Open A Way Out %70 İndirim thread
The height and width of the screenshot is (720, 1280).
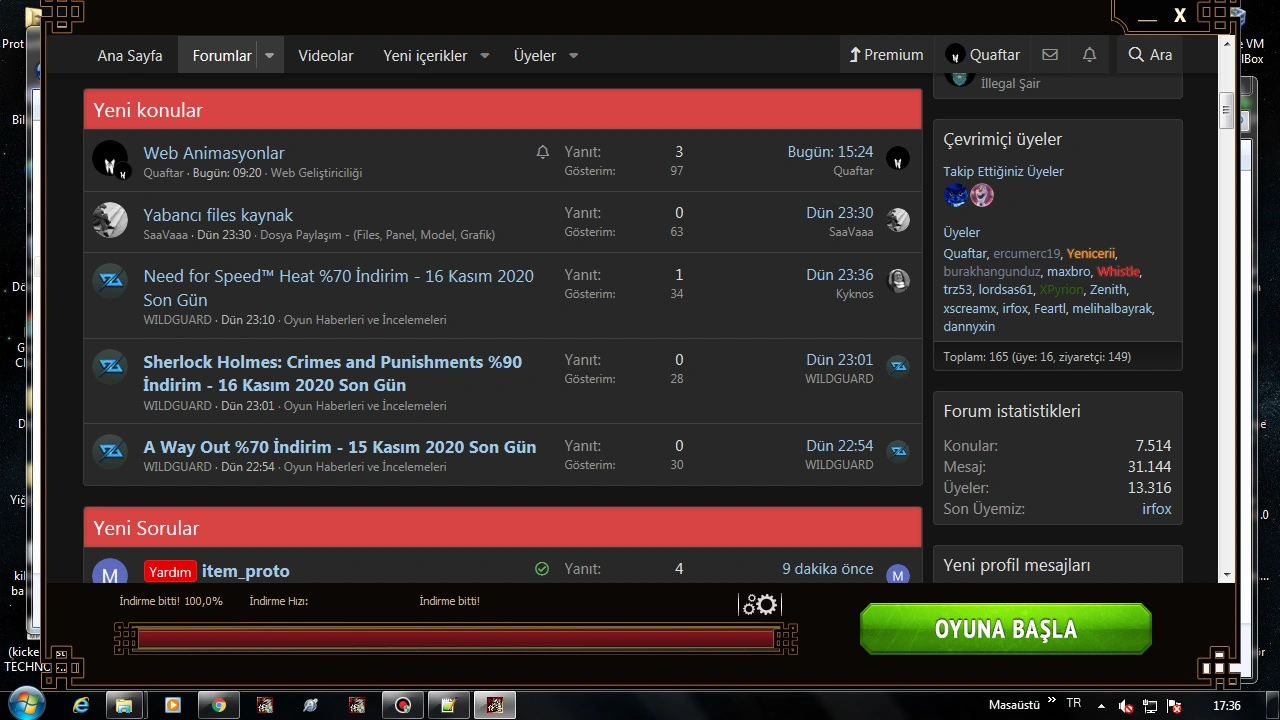tap(340, 447)
